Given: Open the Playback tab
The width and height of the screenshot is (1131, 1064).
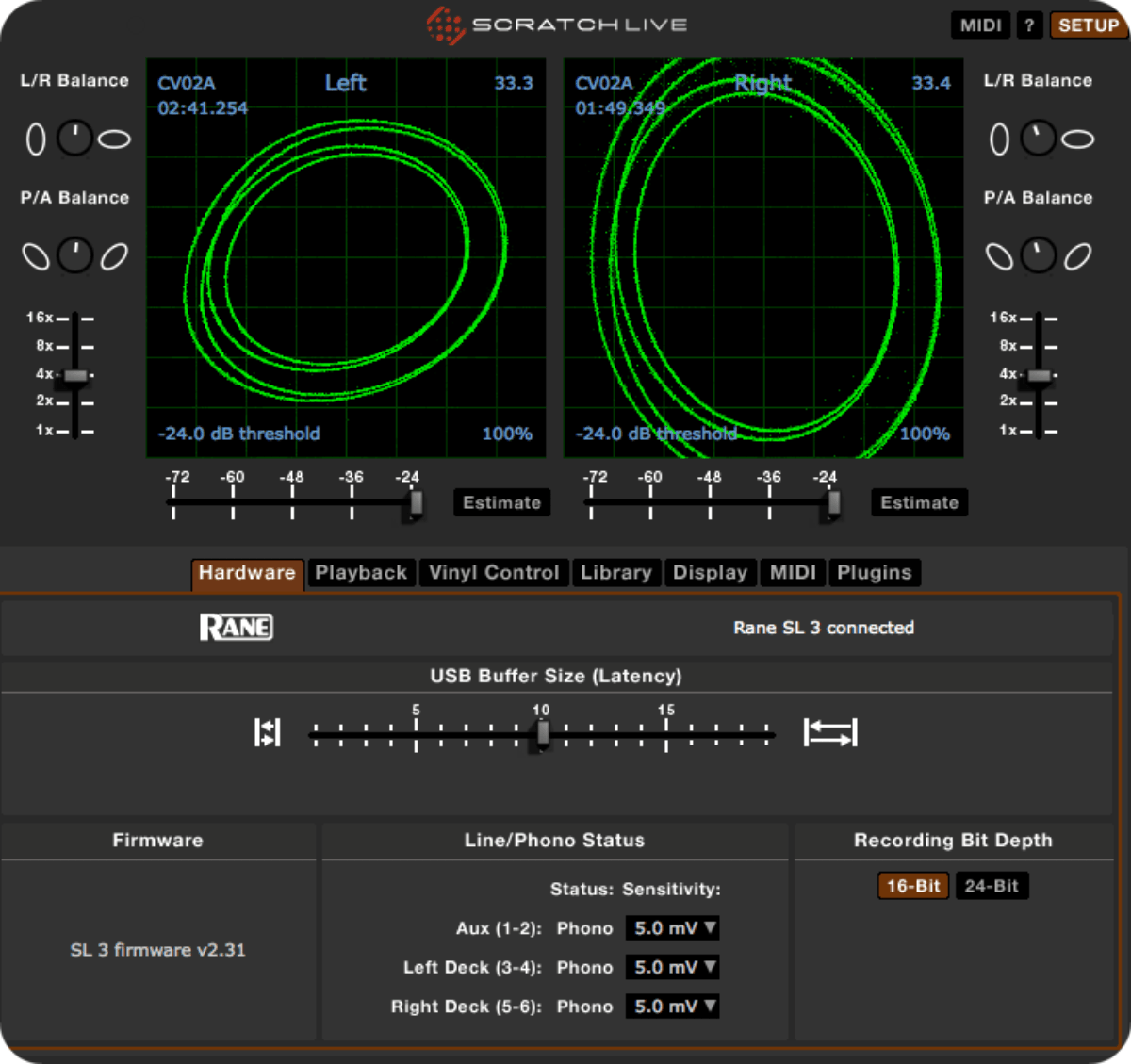Looking at the screenshot, I should pos(361,573).
